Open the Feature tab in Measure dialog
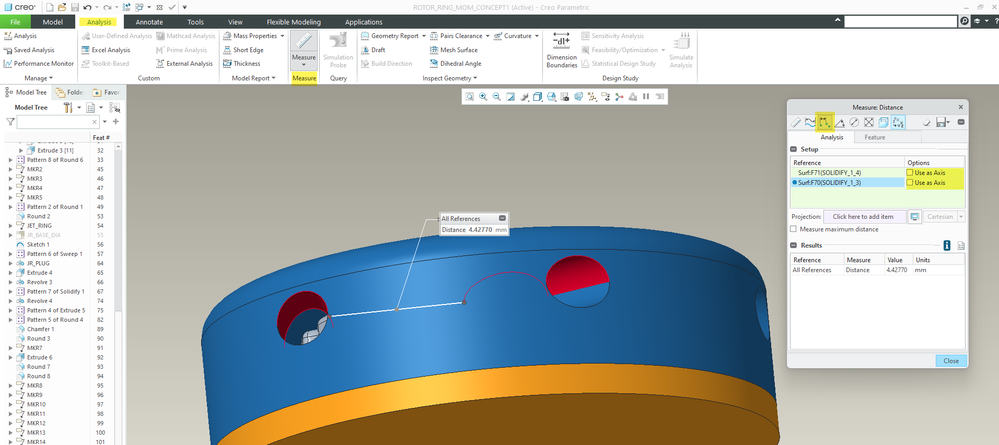This screenshot has height=445, width=999. 875,137
